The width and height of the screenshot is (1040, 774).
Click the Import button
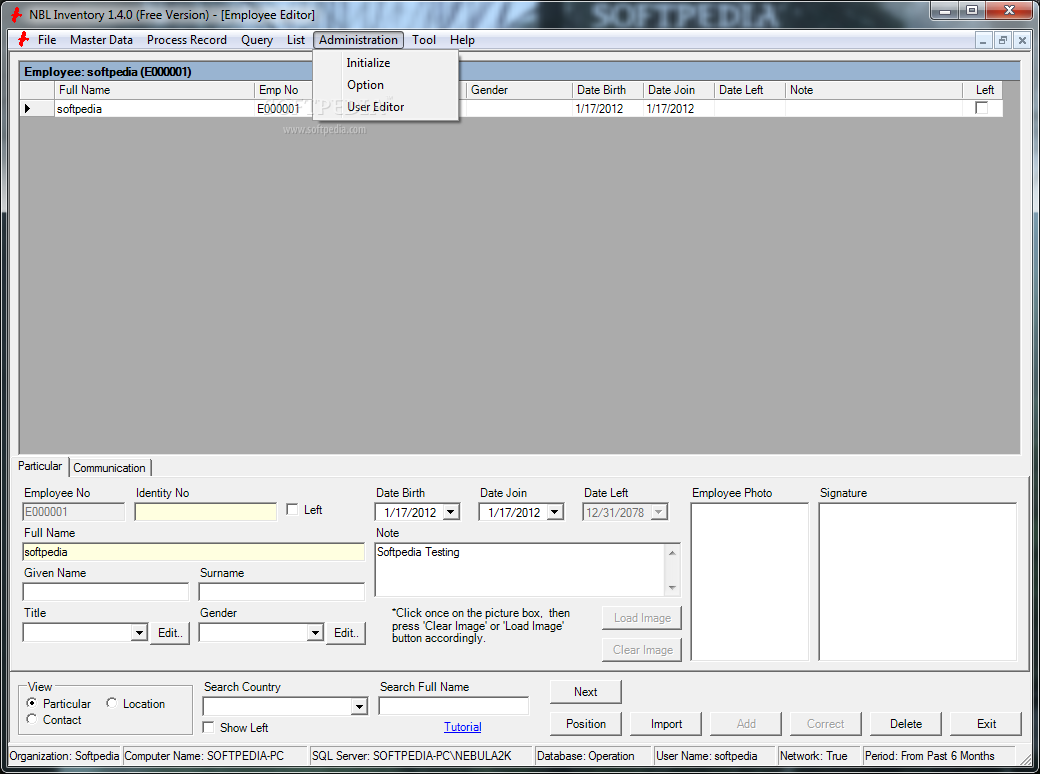[666, 724]
